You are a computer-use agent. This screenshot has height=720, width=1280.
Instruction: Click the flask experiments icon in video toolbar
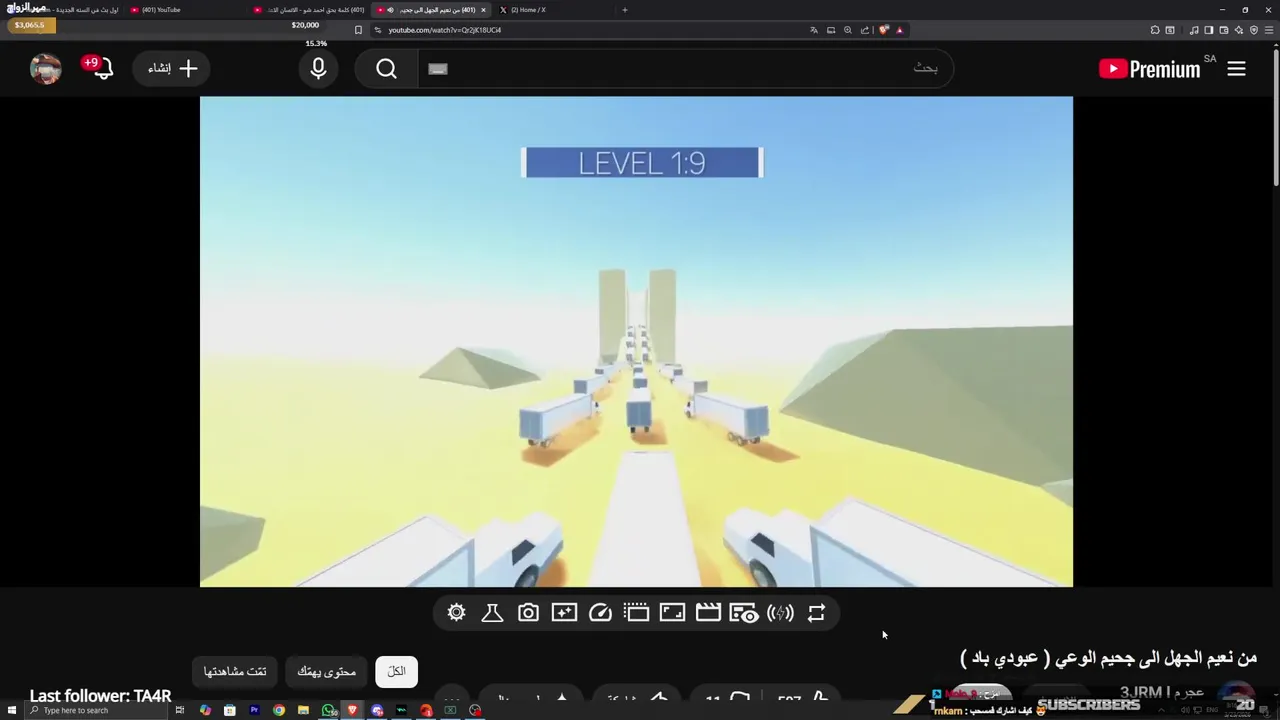492,613
